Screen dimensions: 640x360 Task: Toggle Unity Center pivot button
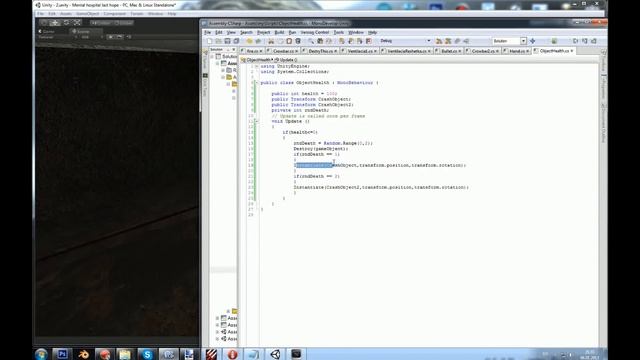100,23
